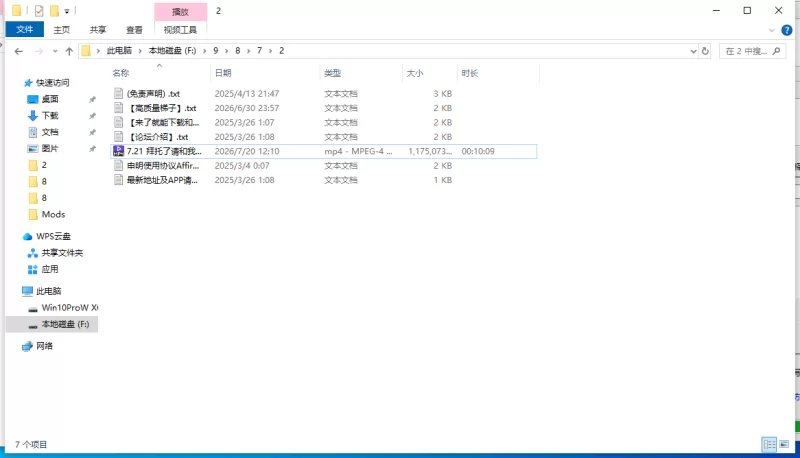800x458 pixels.
Task: Click the new folder quick access icon
Action: [54, 11]
